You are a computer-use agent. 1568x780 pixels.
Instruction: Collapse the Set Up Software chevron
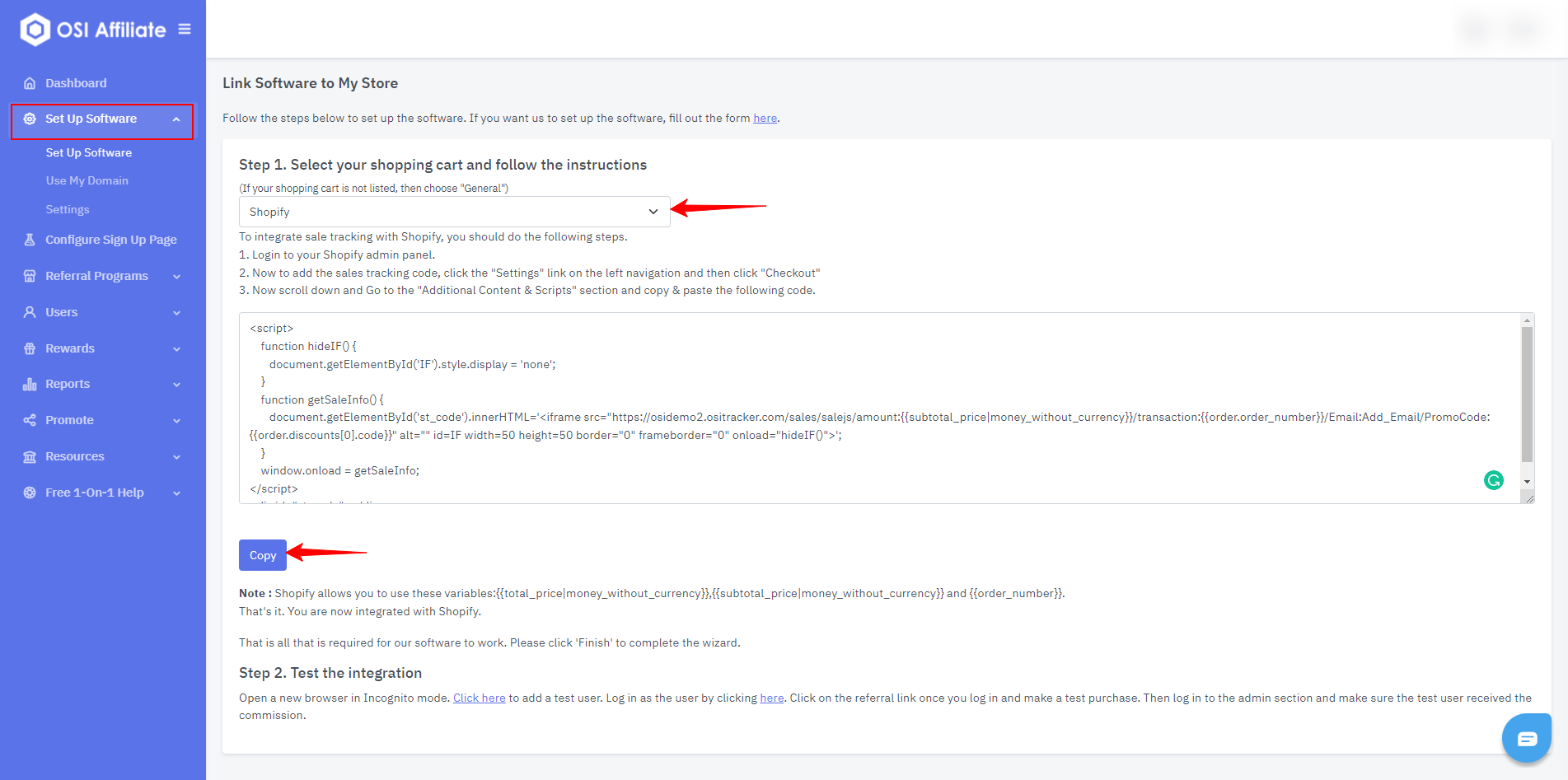point(176,119)
